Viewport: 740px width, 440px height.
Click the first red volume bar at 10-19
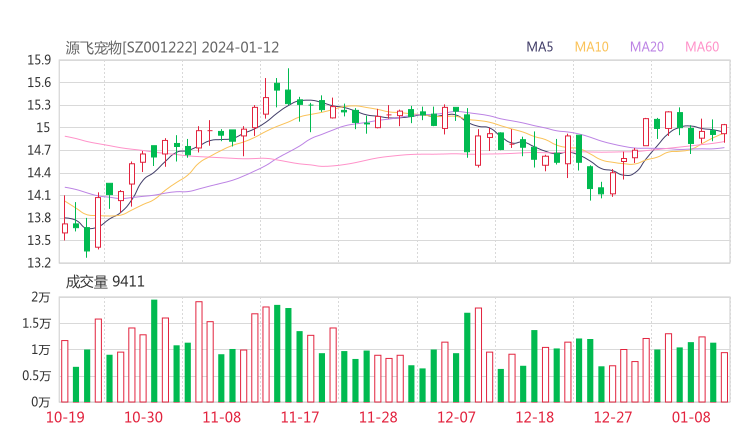coord(65,371)
